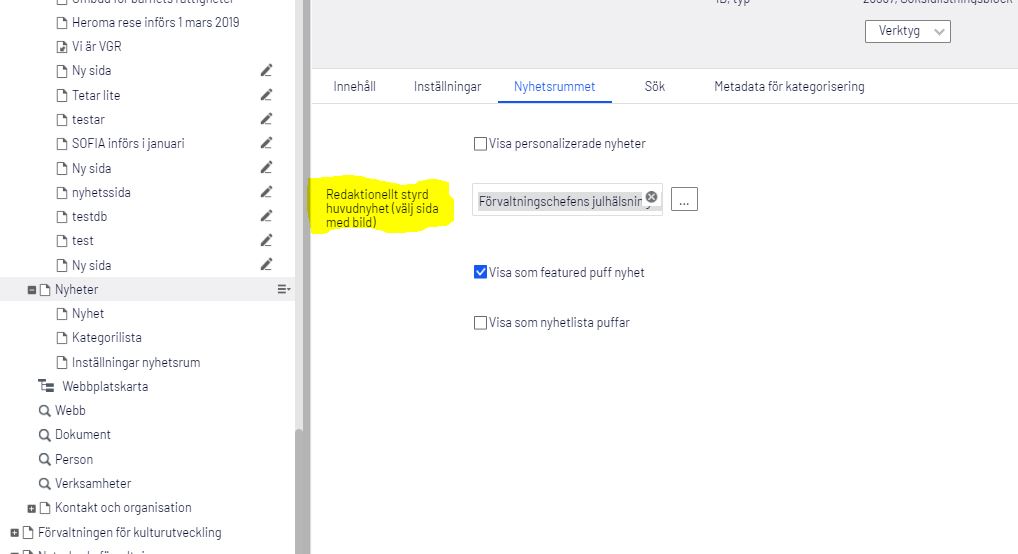Open Metadata för kategorisering tab

[x=789, y=86]
